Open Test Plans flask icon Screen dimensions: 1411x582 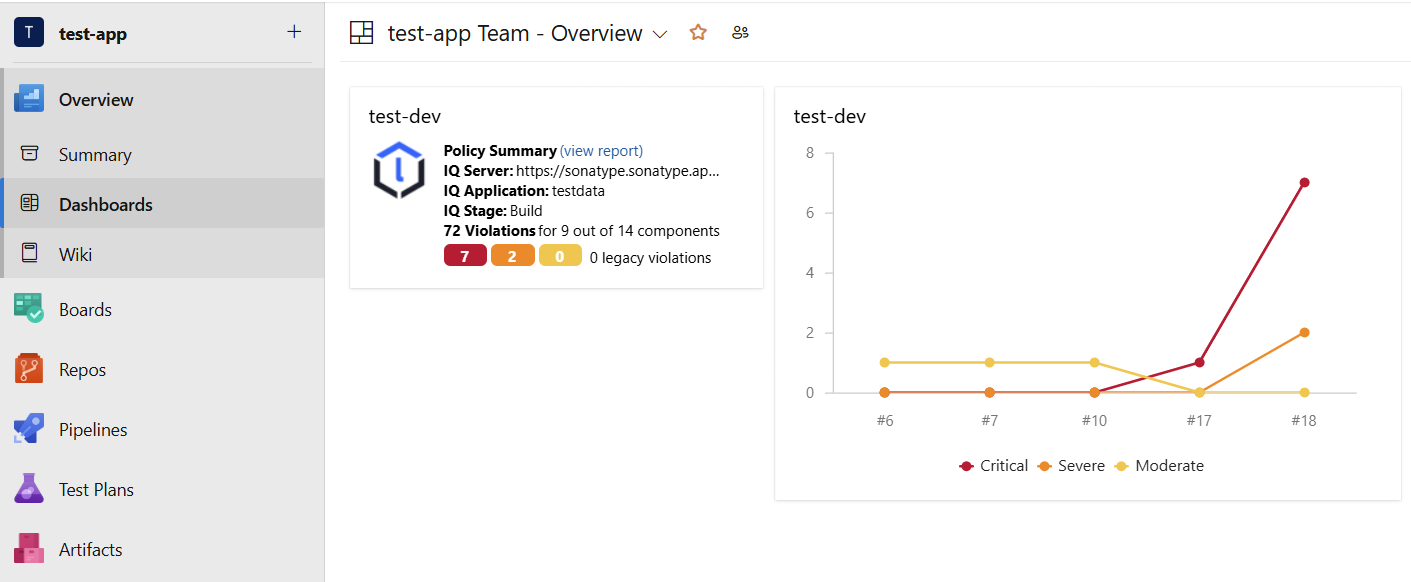pos(29,489)
